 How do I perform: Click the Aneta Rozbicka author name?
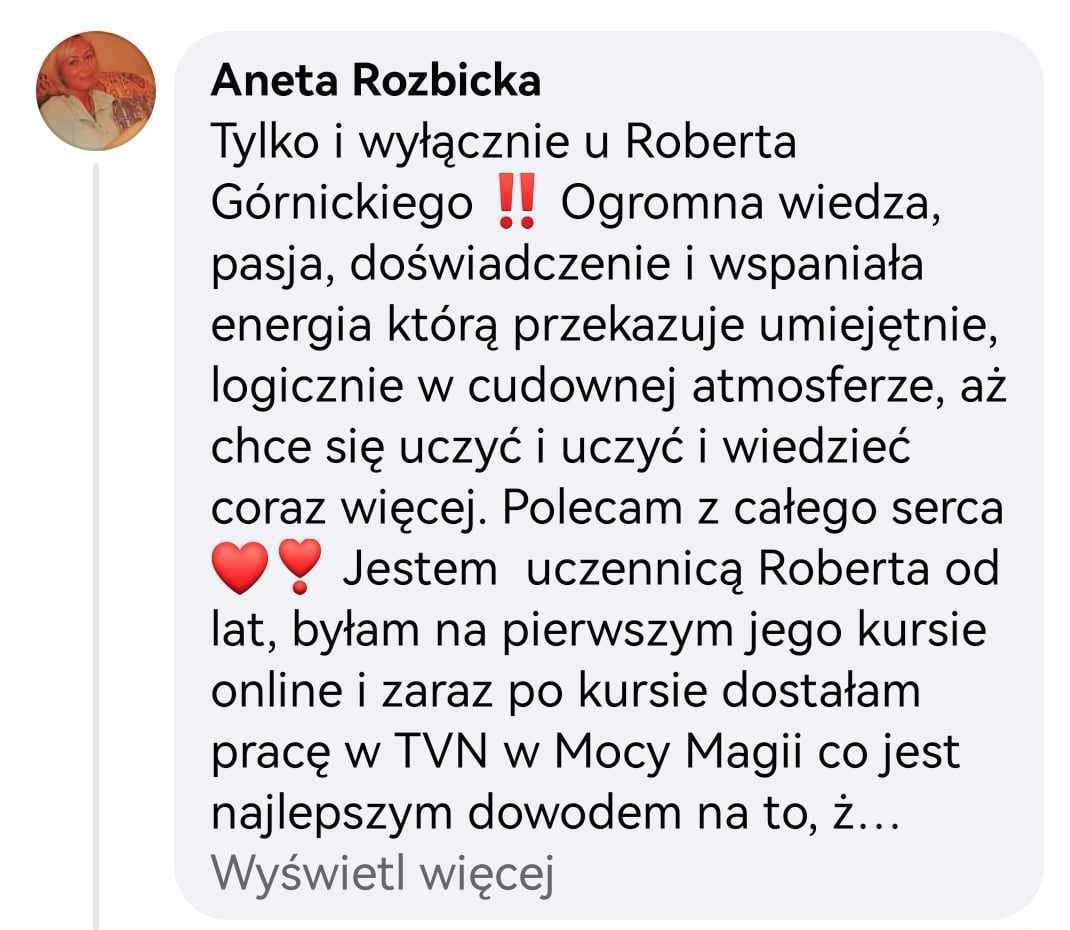coord(376,81)
